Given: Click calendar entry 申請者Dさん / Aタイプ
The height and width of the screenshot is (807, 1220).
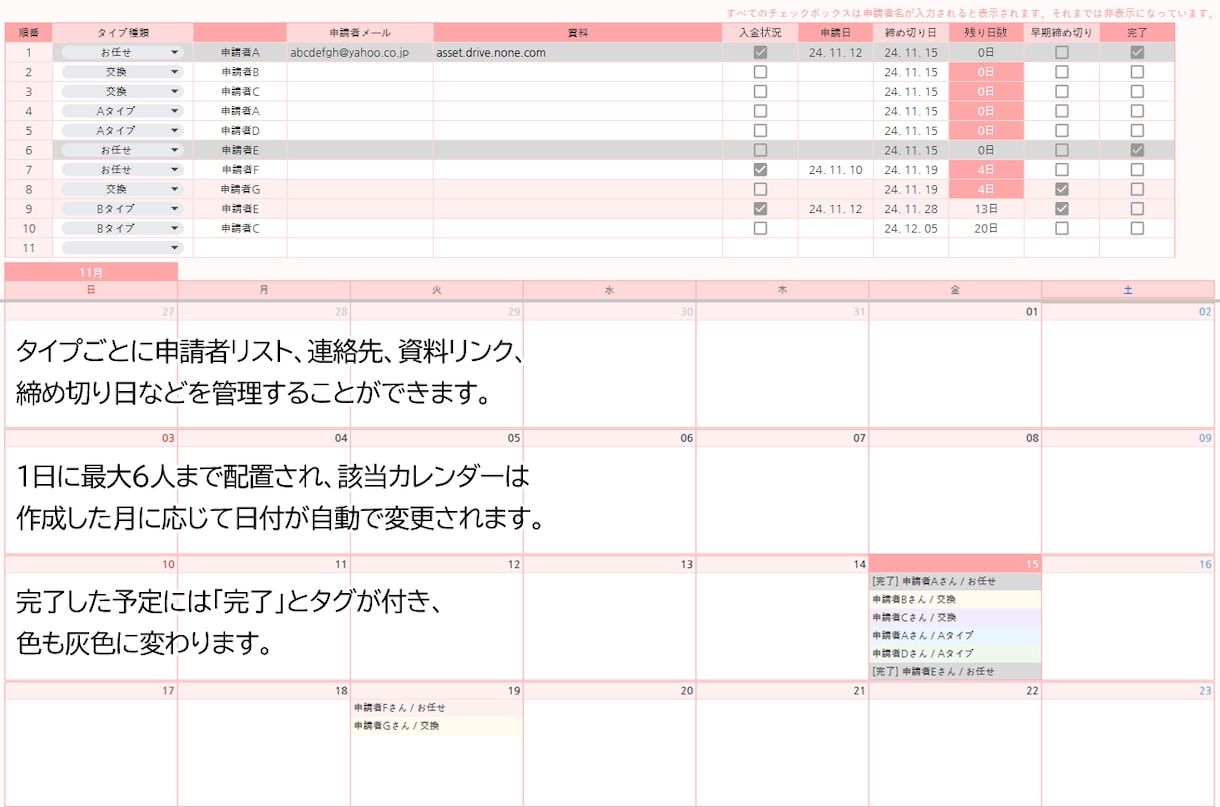Looking at the screenshot, I should [955, 653].
